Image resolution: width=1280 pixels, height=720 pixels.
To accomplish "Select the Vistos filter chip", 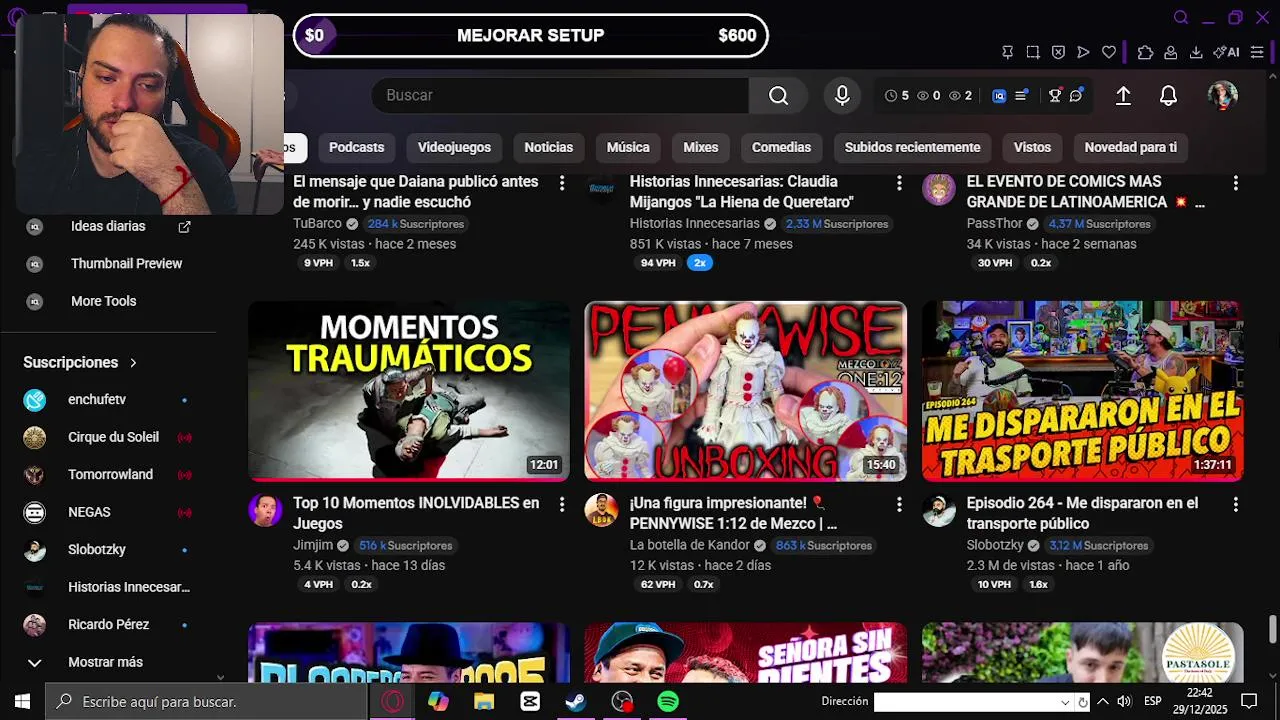I will 1032,147.
